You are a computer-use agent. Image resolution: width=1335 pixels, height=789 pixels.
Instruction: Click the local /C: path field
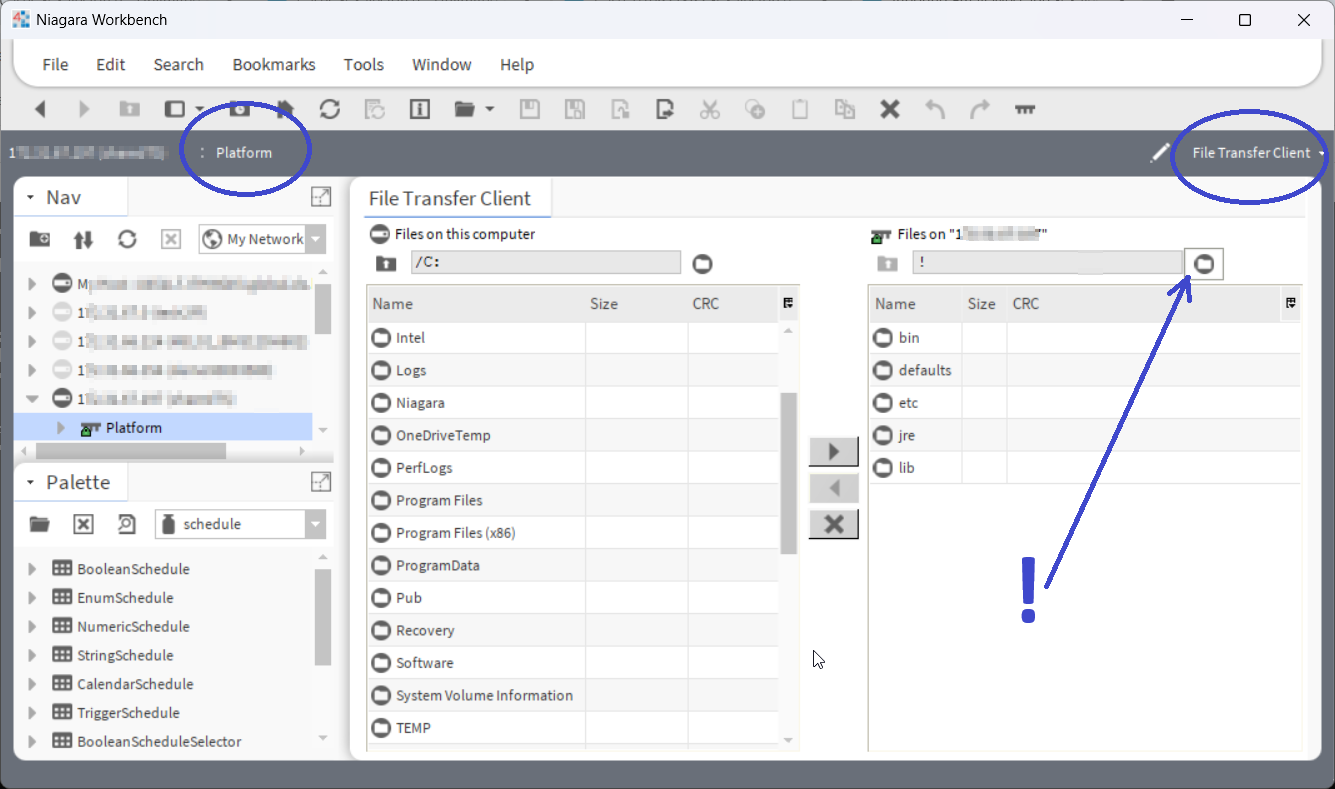coord(546,263)
